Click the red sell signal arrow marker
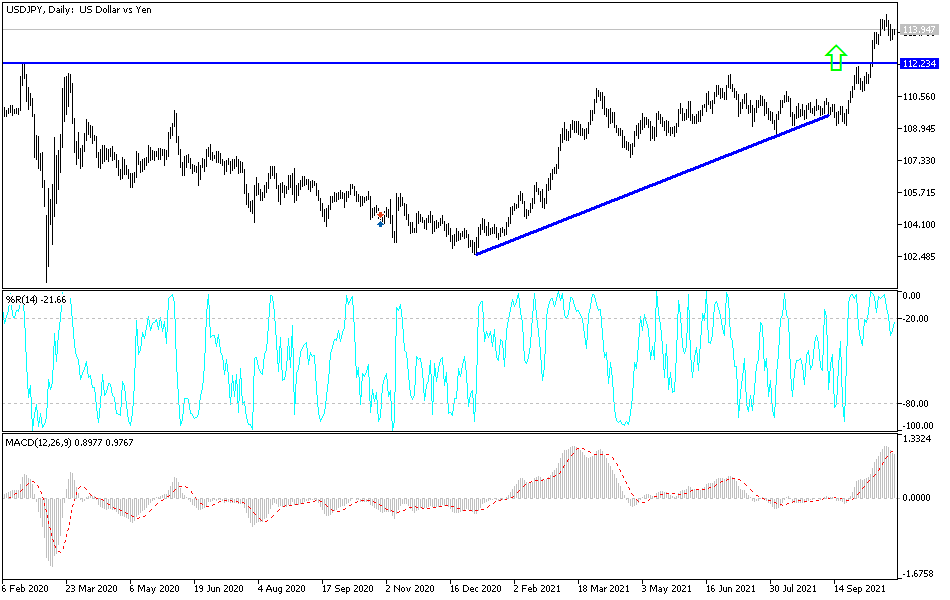Viewport: 950px width, 600px height. [380, 215]
